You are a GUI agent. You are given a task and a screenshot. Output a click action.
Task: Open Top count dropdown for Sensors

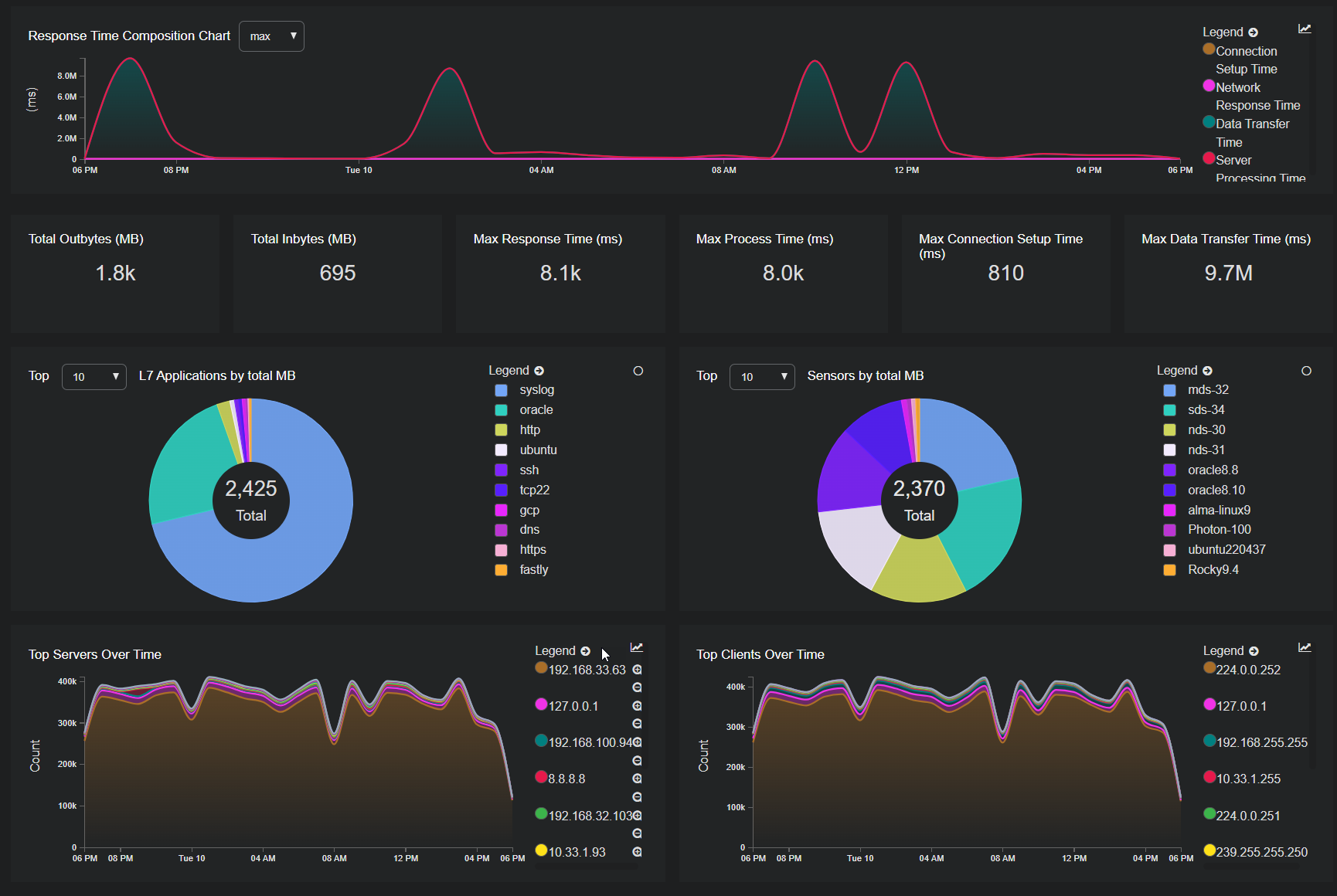coord(762,377)
